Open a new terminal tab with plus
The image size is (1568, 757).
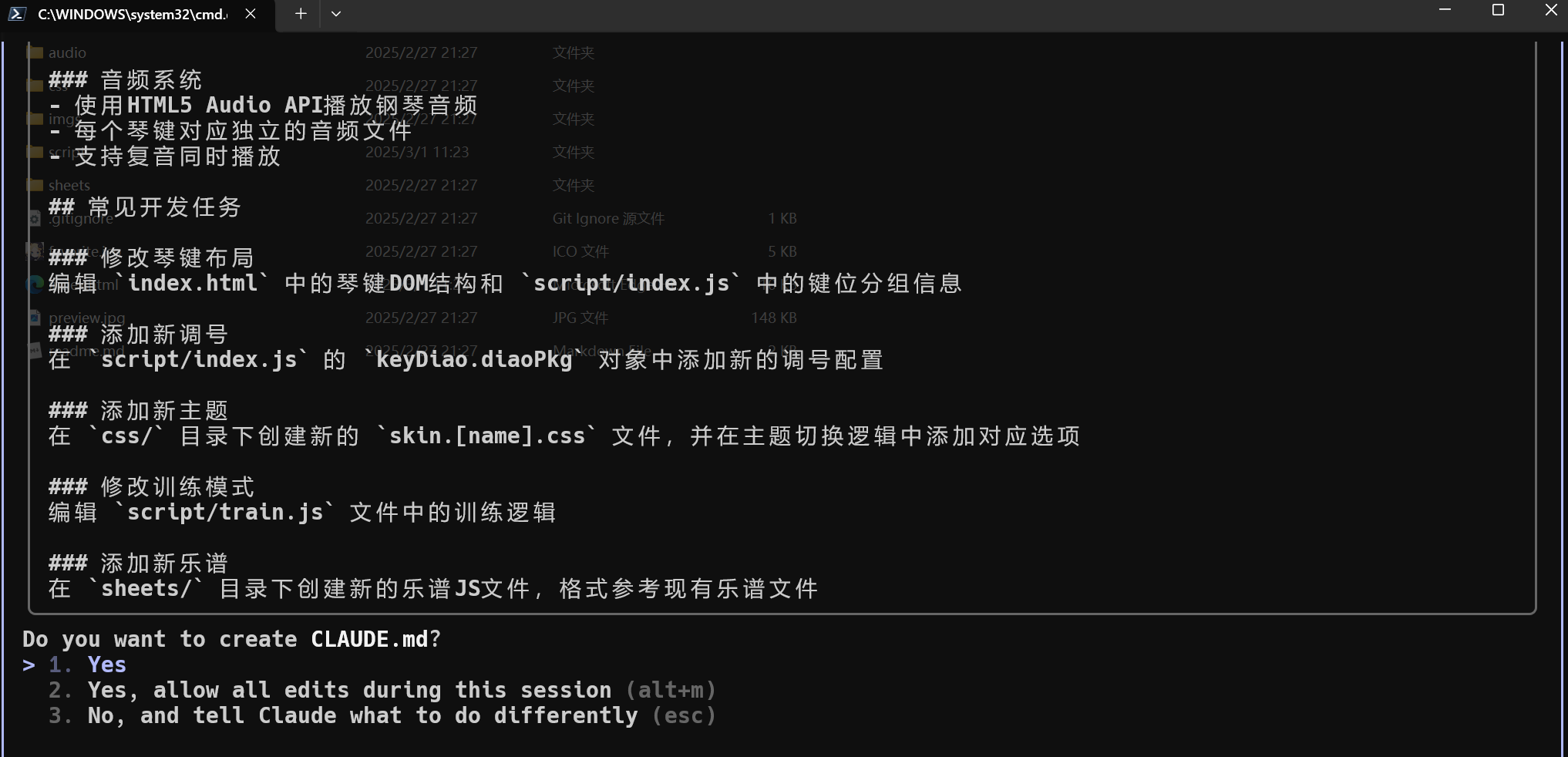301,14
